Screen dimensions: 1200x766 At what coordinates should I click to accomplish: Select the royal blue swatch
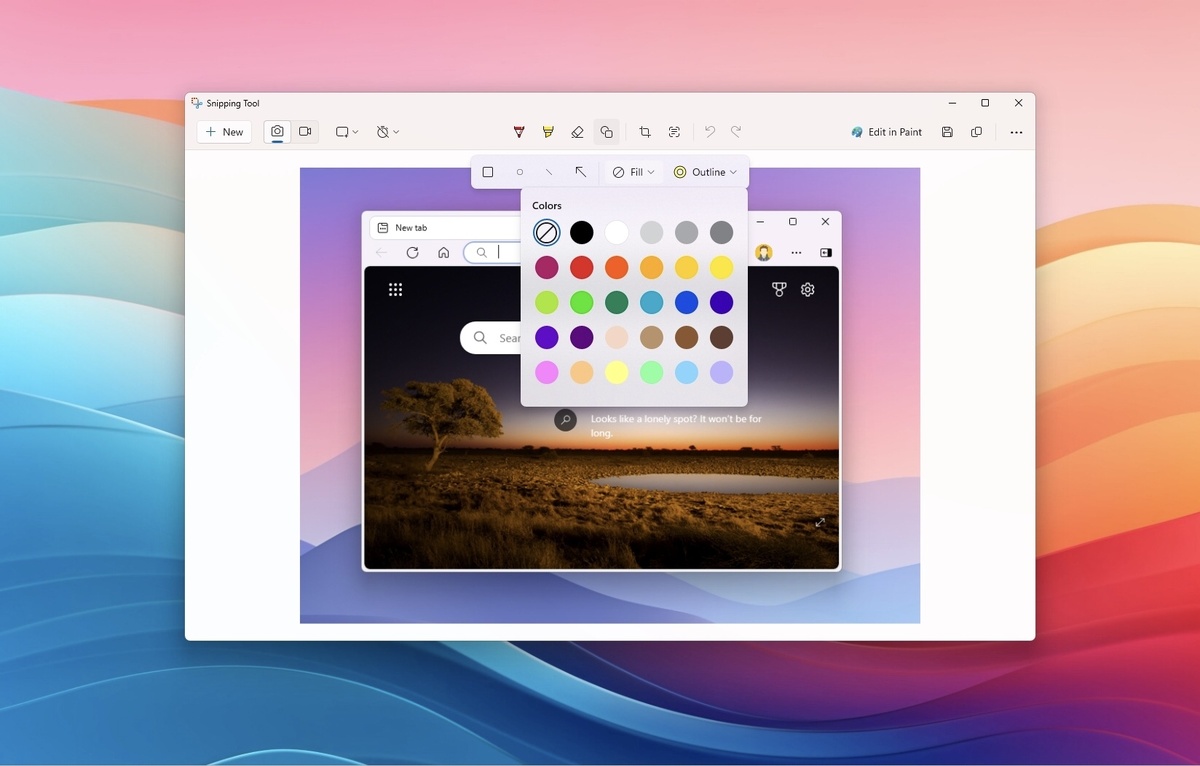[686, 302]
